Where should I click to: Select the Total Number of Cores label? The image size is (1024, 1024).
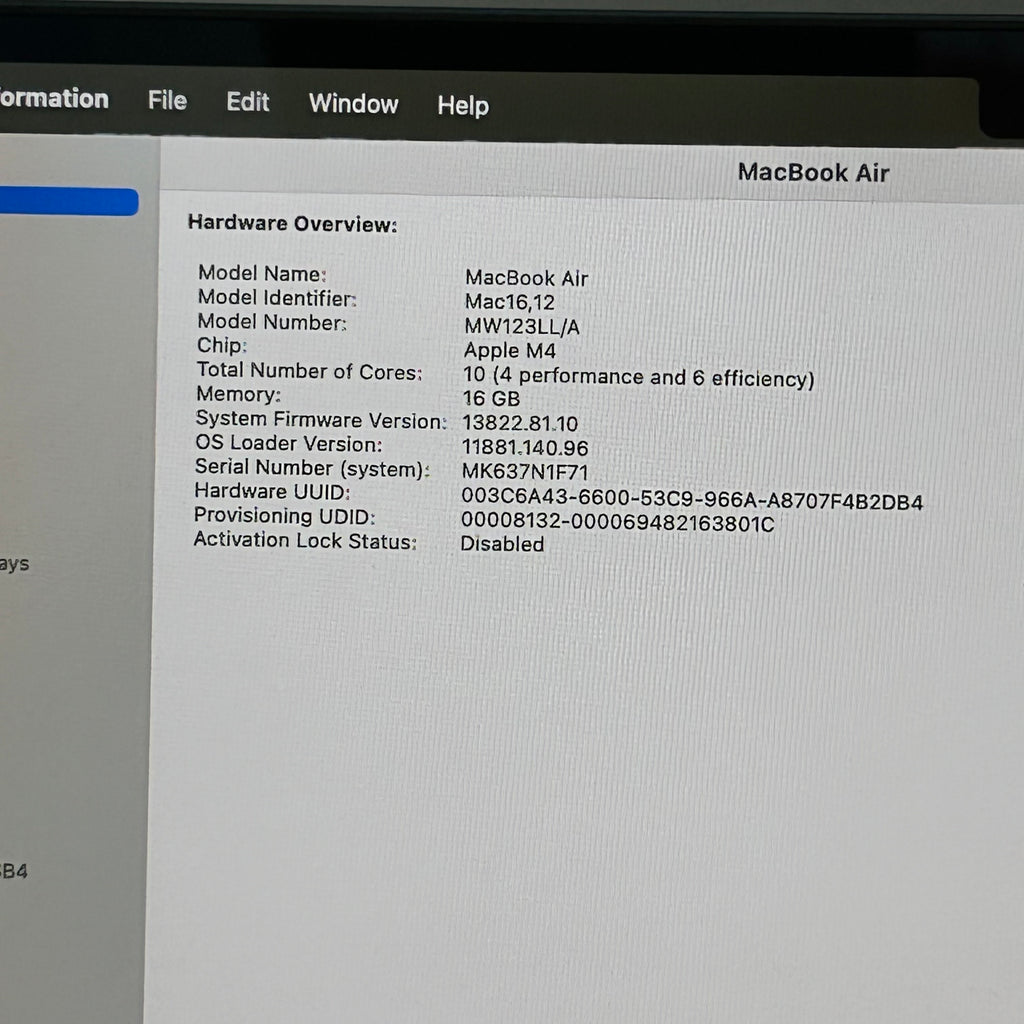(310, 371)
